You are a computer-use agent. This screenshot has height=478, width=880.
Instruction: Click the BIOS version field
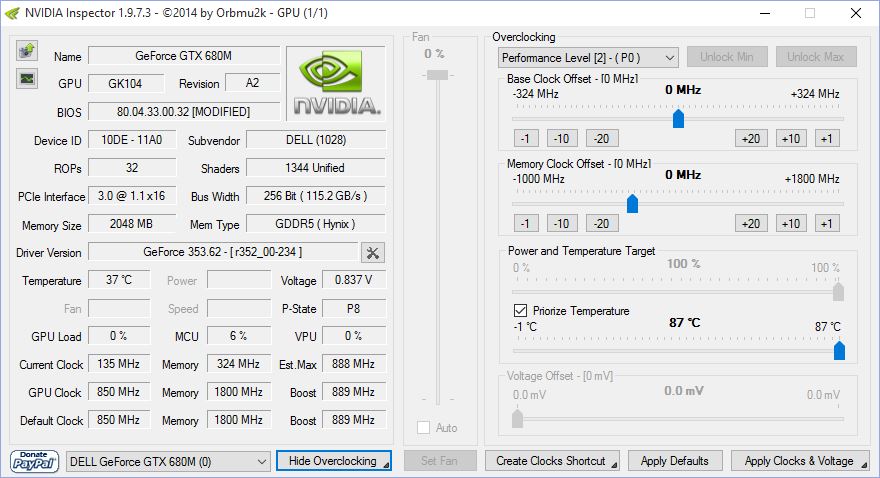point(184,112)
